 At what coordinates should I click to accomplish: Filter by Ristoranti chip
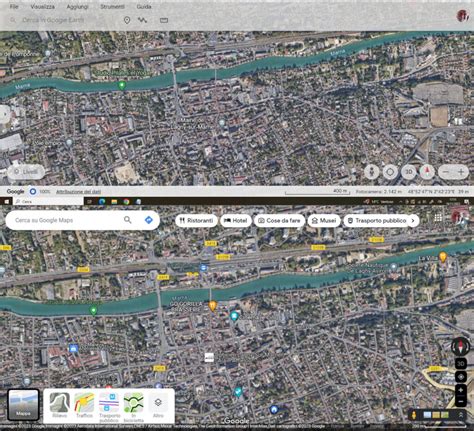click(196, 221)
